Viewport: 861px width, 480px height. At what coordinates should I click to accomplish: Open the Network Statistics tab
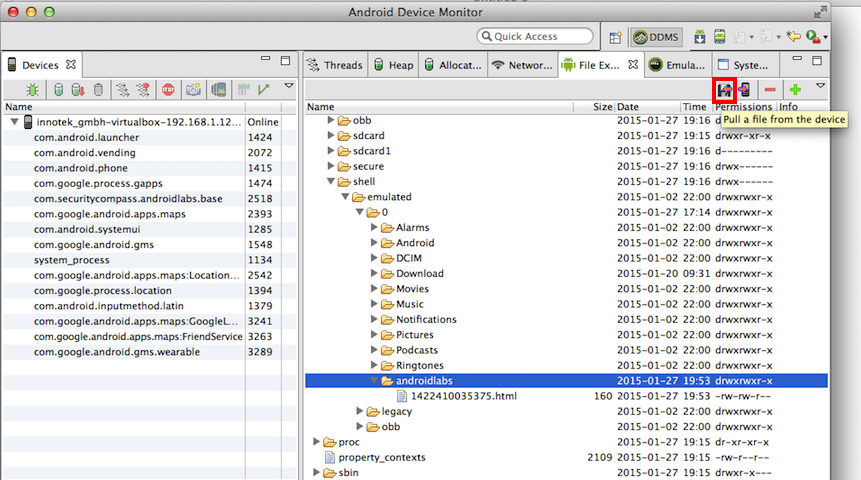pyautogui.click(x=522, y=65)
